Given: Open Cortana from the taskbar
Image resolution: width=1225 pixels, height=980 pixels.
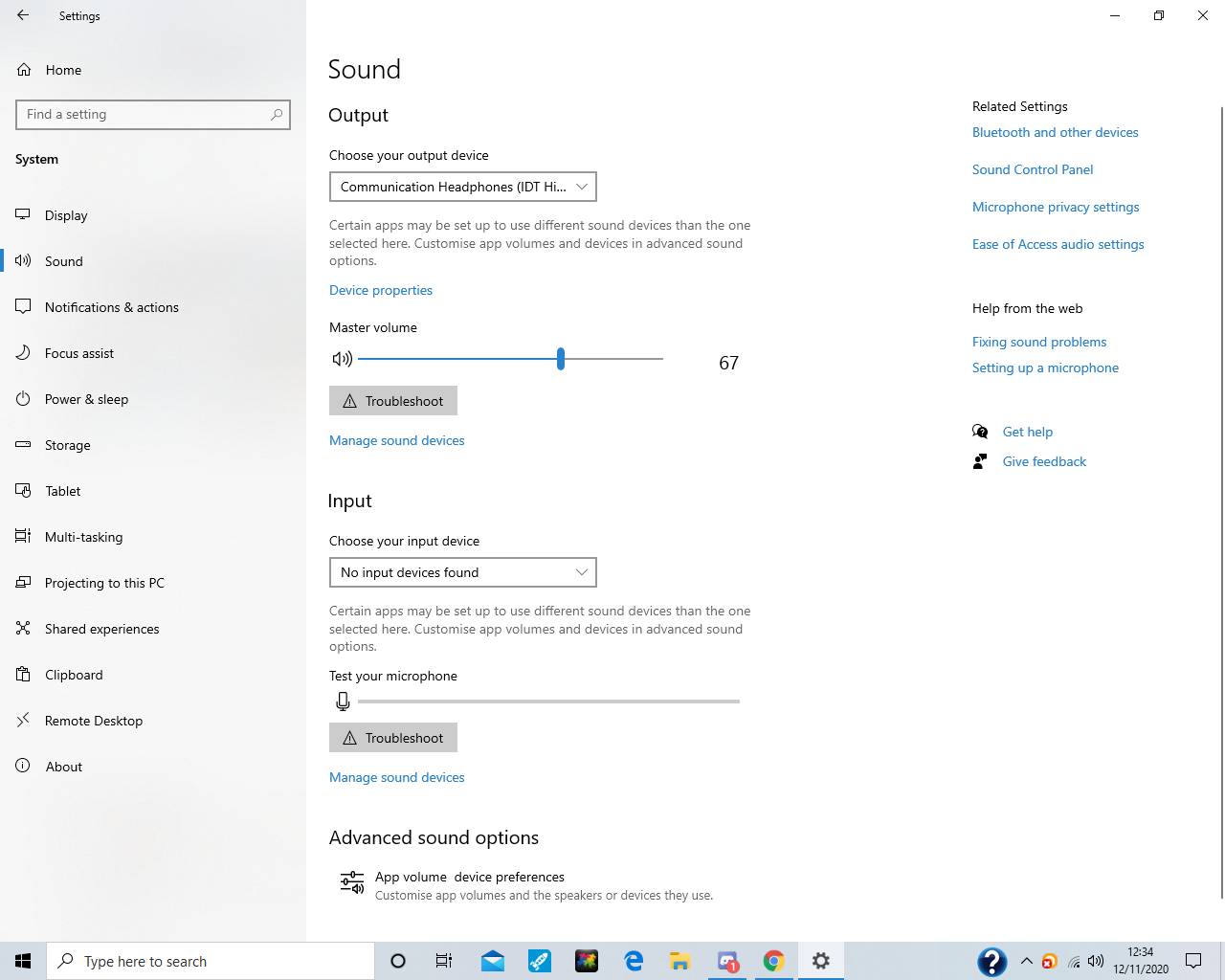Looking at the screenshot, I should point(398,961).
